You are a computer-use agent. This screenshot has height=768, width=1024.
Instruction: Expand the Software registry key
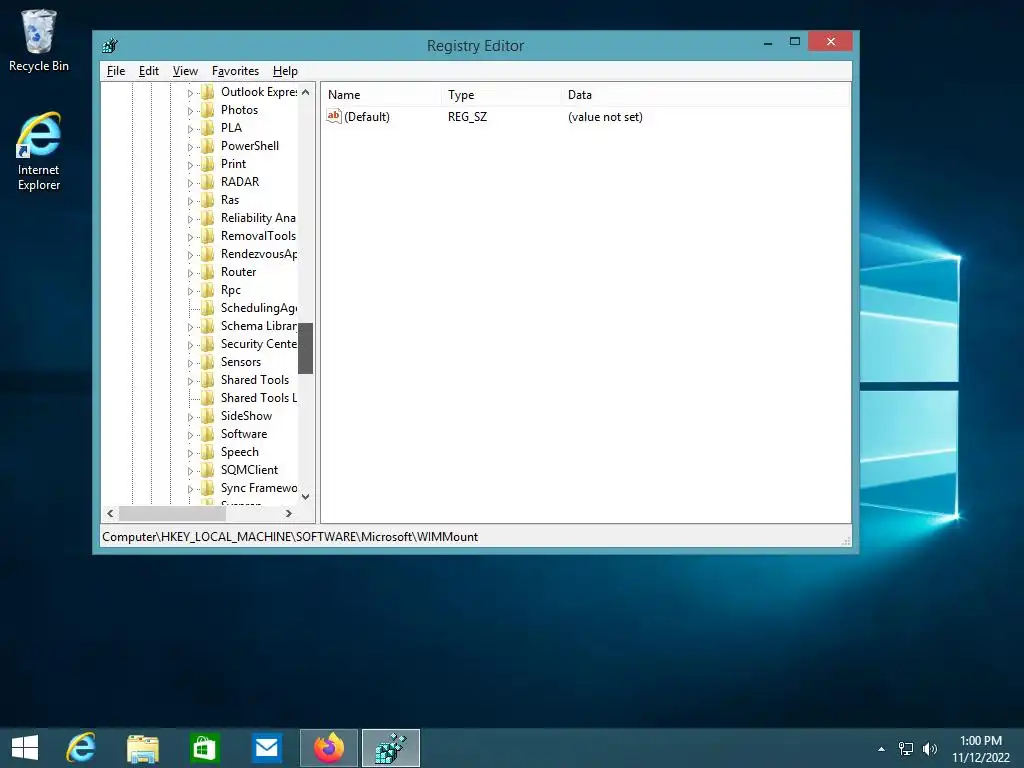(x=191, y=435)
